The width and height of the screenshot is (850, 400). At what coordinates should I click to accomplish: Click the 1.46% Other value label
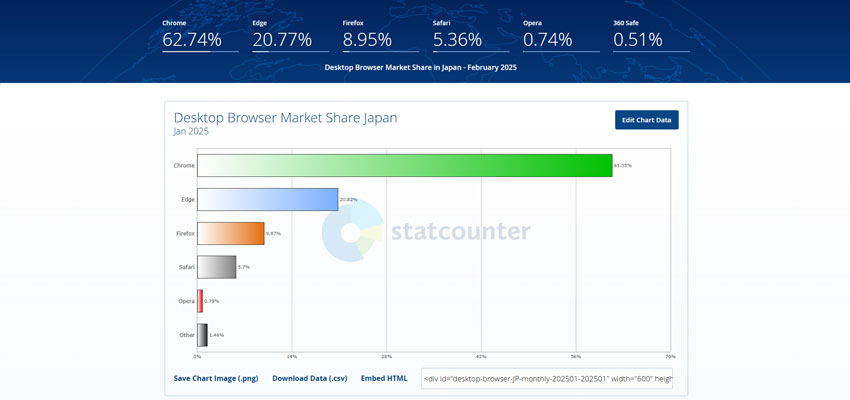[216, 335]
